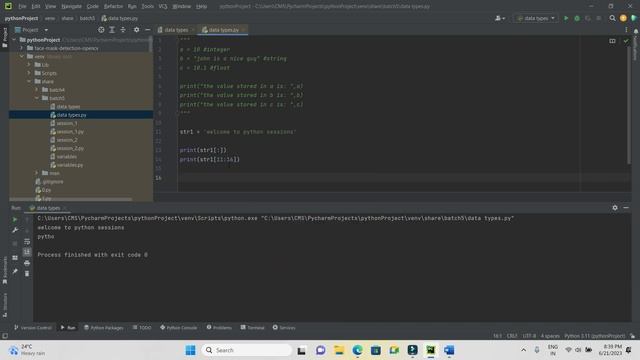The height and width of the screenshot is (360, 640).
Task: Hide the Run panel with minus
Action: click(626, 208)
